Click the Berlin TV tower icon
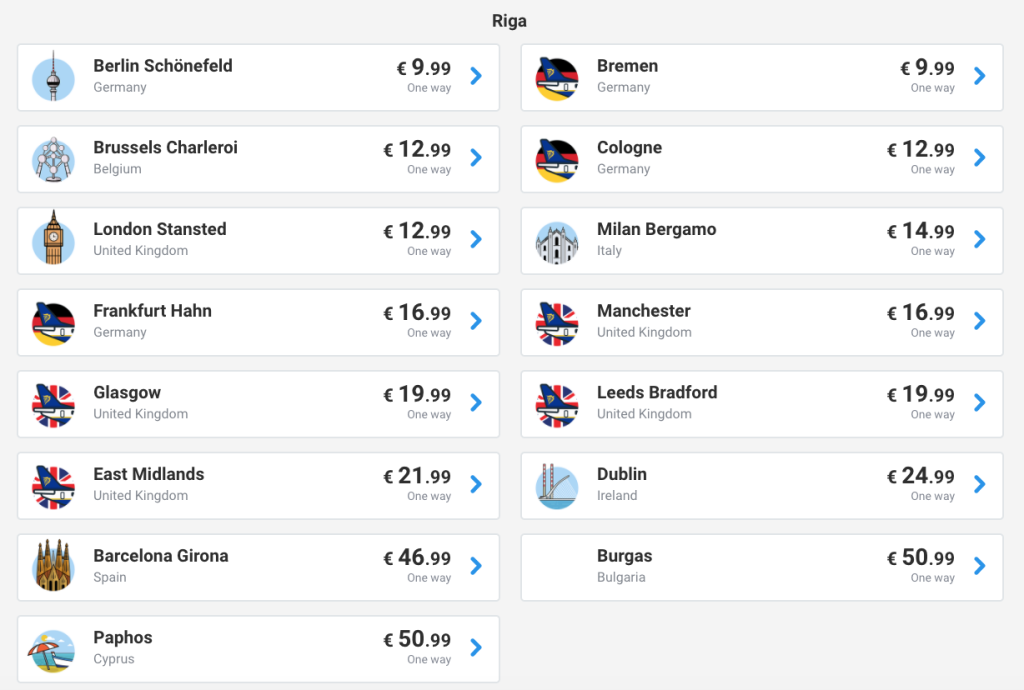Screen dimensions: 1024x690 (53, 77)
